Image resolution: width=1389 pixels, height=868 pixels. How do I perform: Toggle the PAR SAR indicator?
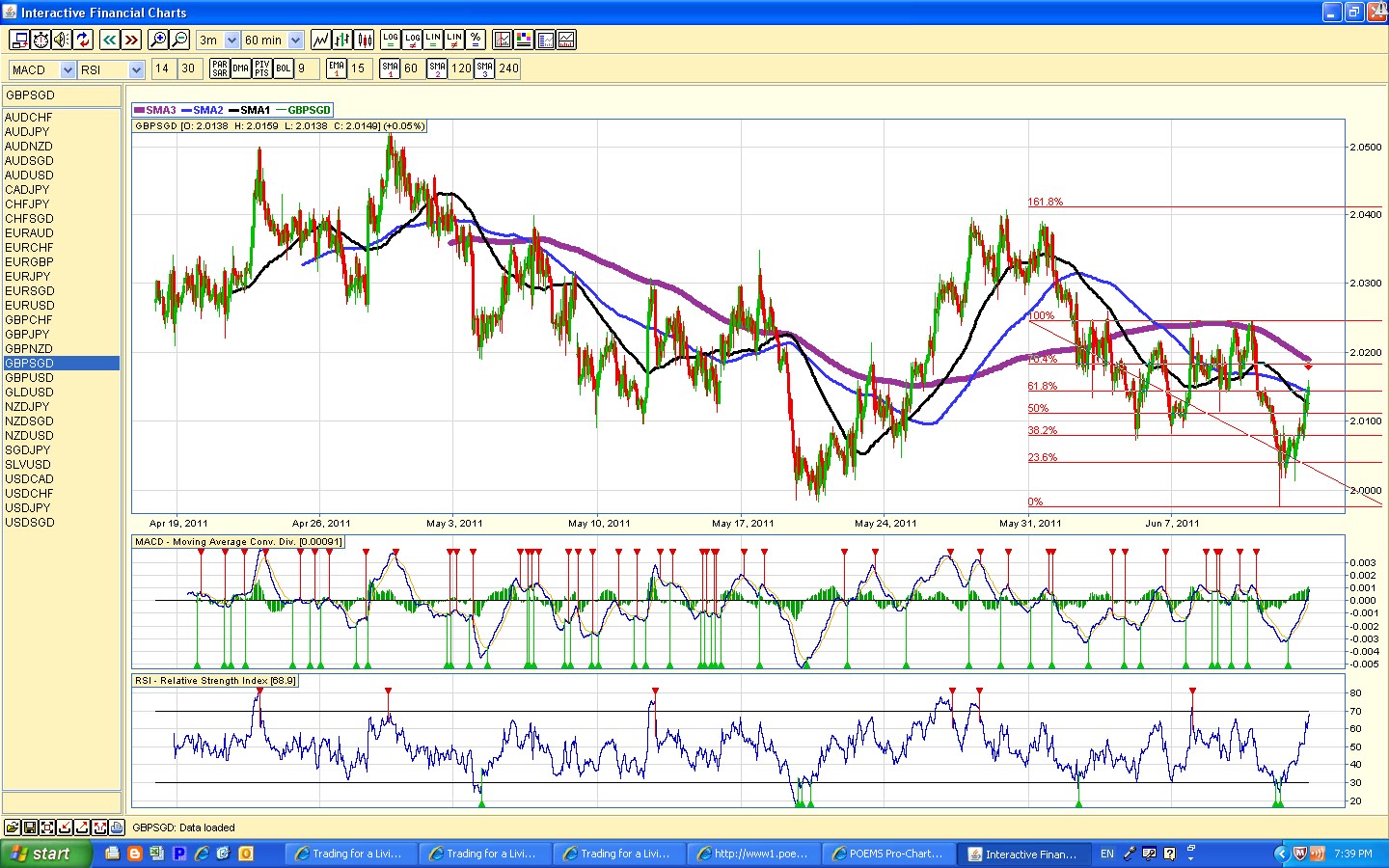pos(220,68)
